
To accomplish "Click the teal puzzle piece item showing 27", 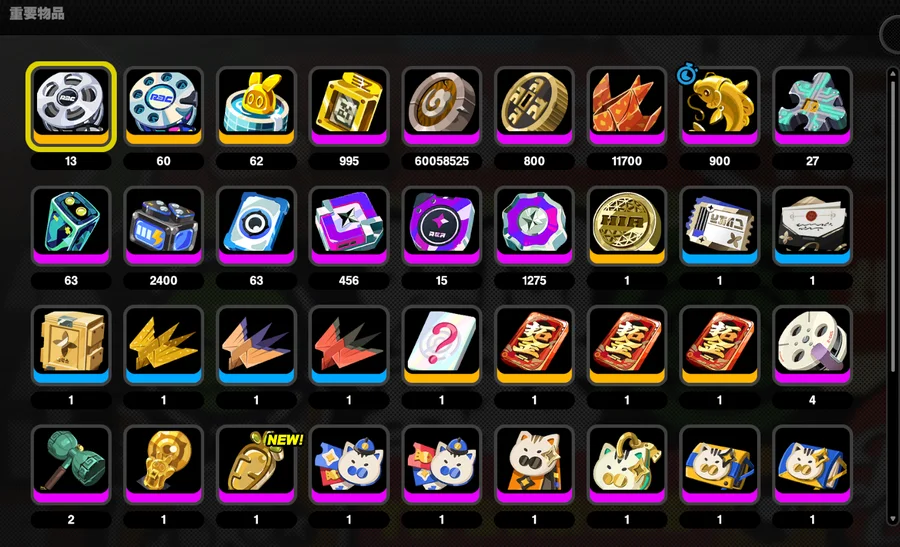I will 812,106.
